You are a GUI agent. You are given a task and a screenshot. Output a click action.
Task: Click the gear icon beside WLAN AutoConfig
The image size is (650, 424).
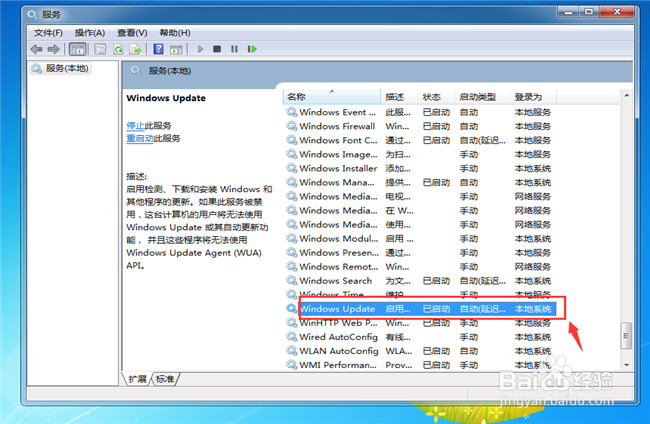click(x=292, y=351)
